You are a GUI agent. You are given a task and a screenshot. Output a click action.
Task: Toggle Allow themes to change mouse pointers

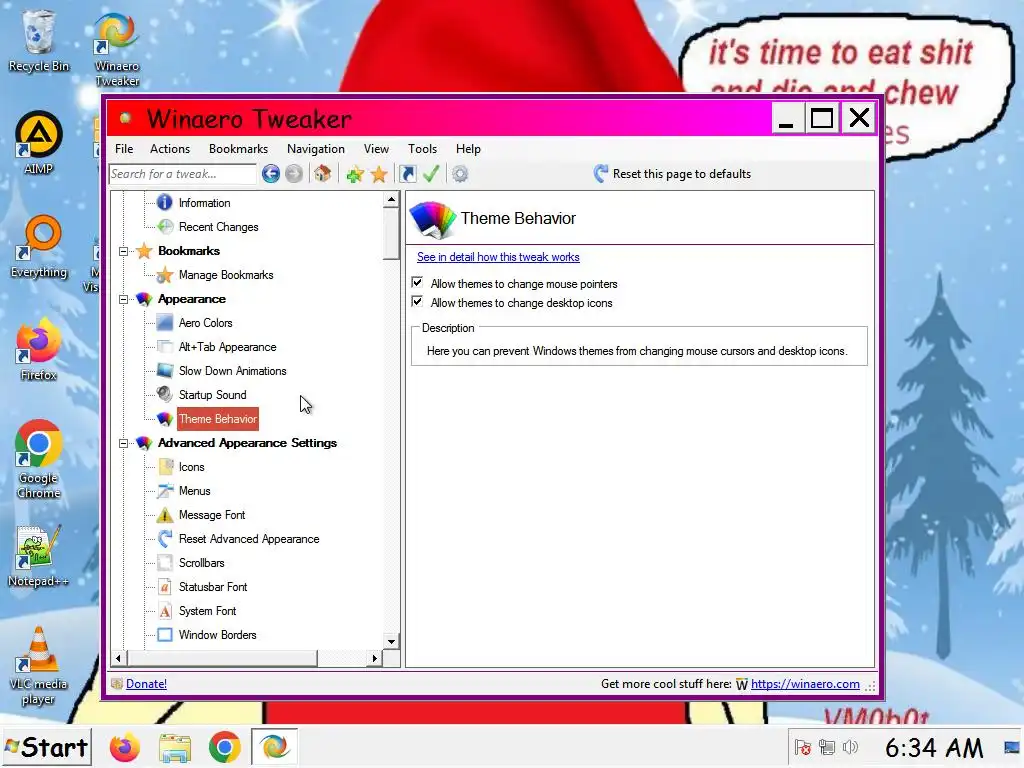click(x=417, y=283)
